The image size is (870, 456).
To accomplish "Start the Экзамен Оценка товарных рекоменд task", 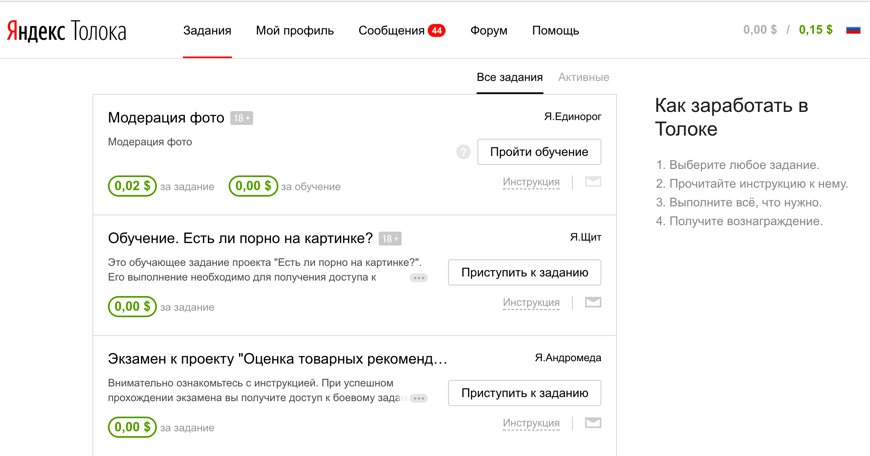I will (x=524, y=393).
